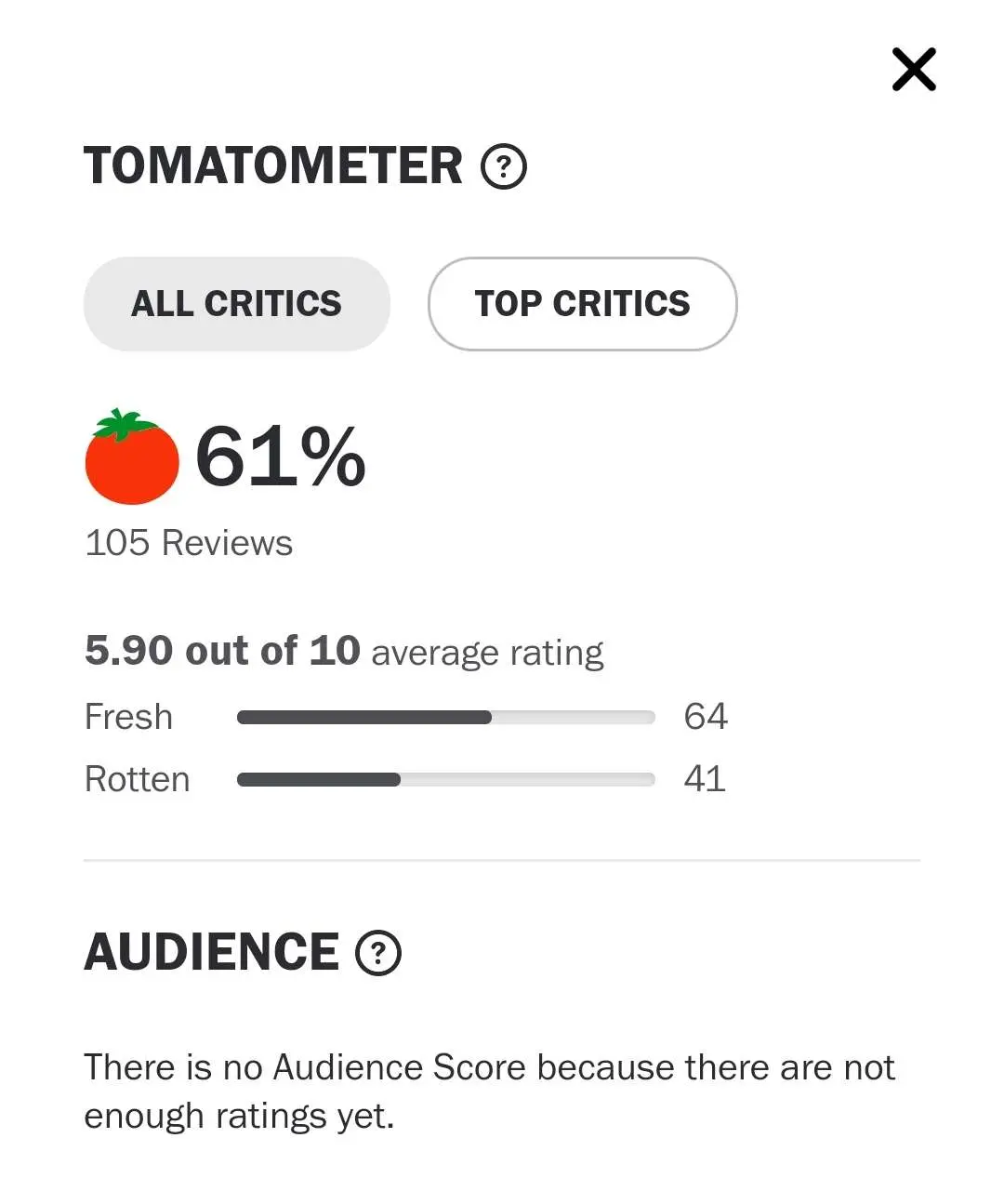
Task: Click the divider line above Audience section
Action: tap(502, 861)
